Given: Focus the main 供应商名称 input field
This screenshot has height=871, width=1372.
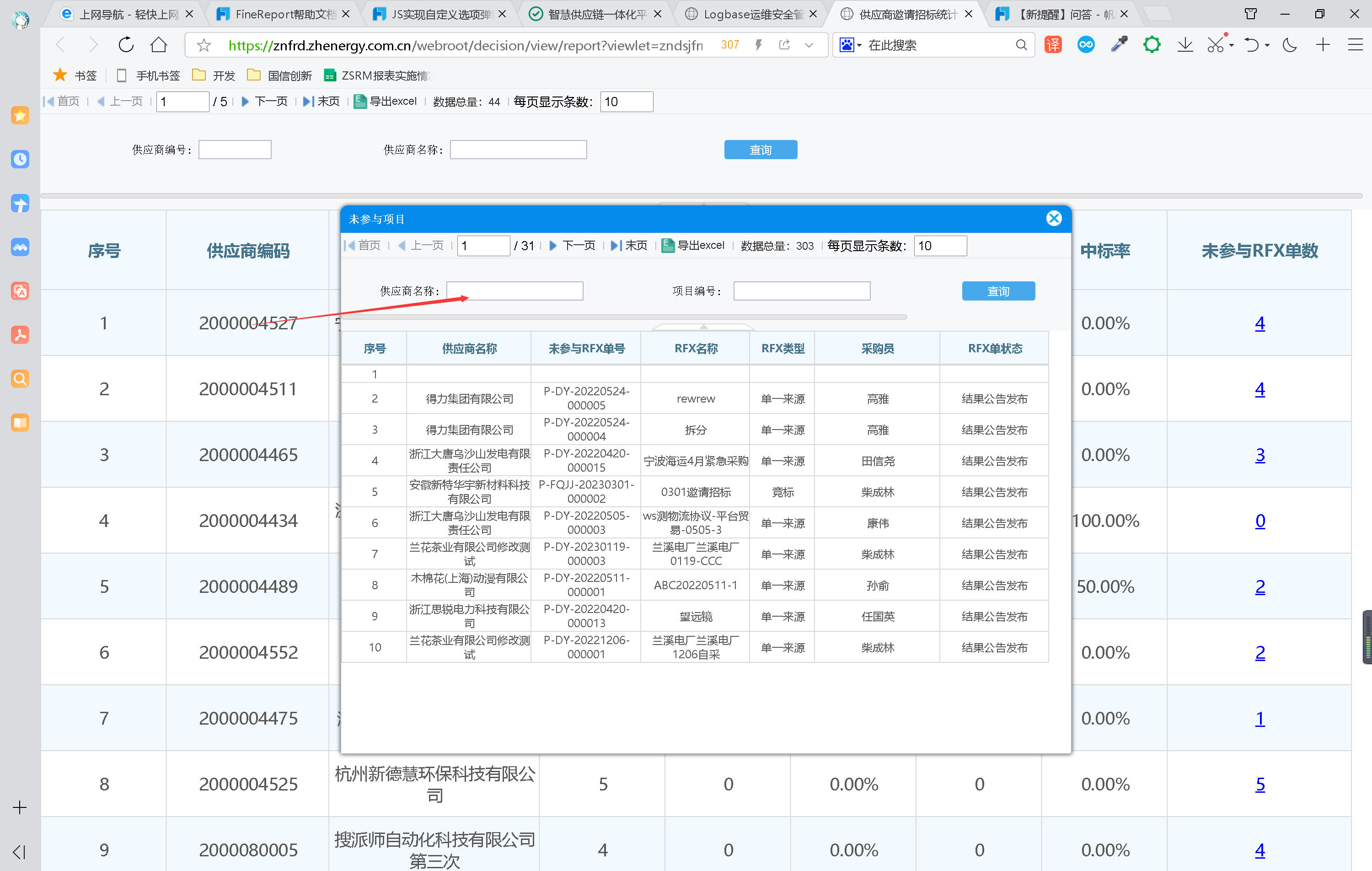Looking at the screenshot, I should (519, 150).
